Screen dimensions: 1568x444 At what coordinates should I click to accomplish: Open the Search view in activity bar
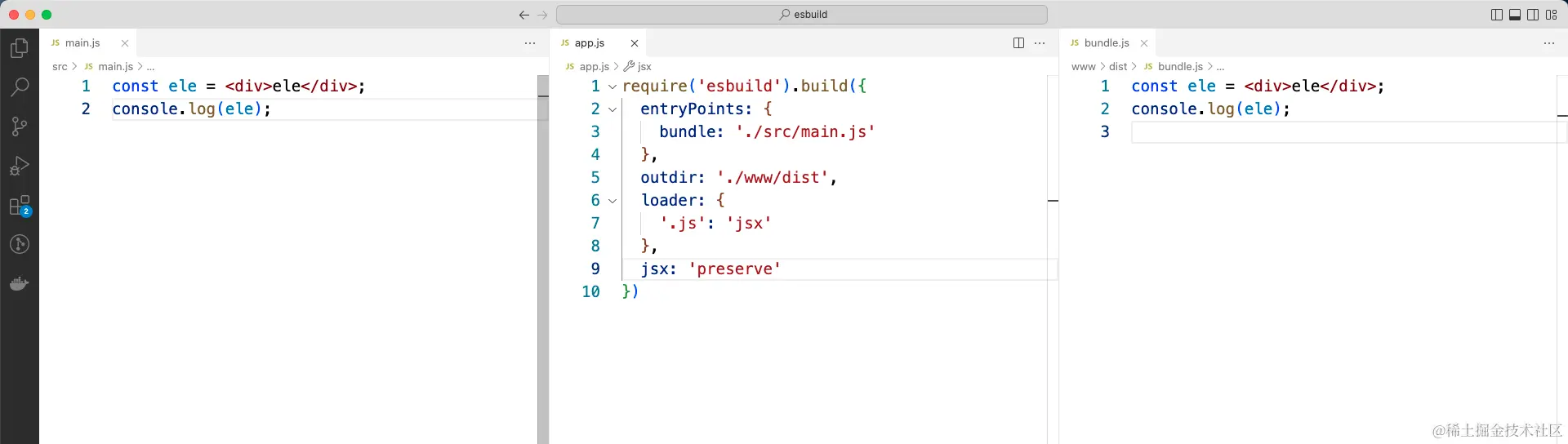click(20, 87)
